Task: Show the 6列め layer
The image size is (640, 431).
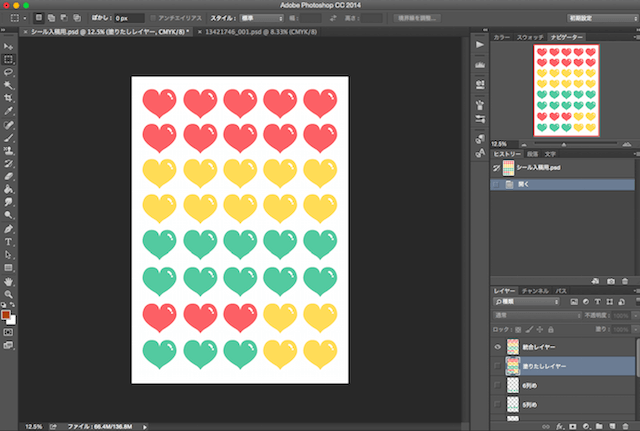Action: (497, 385)
